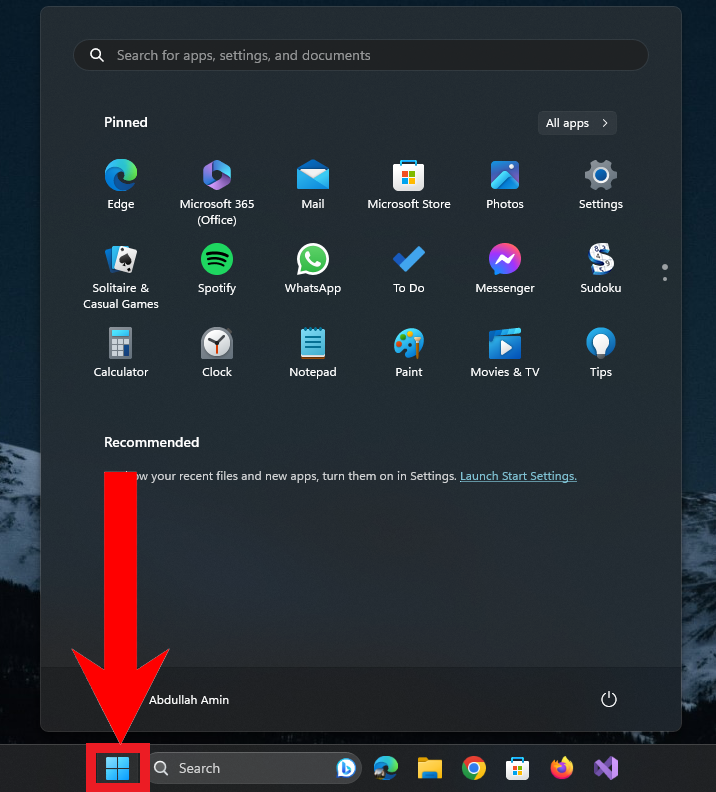
Task: Open Microsoft Store from pinned apps
Action: pyautogui.click(x=408, y=184)
